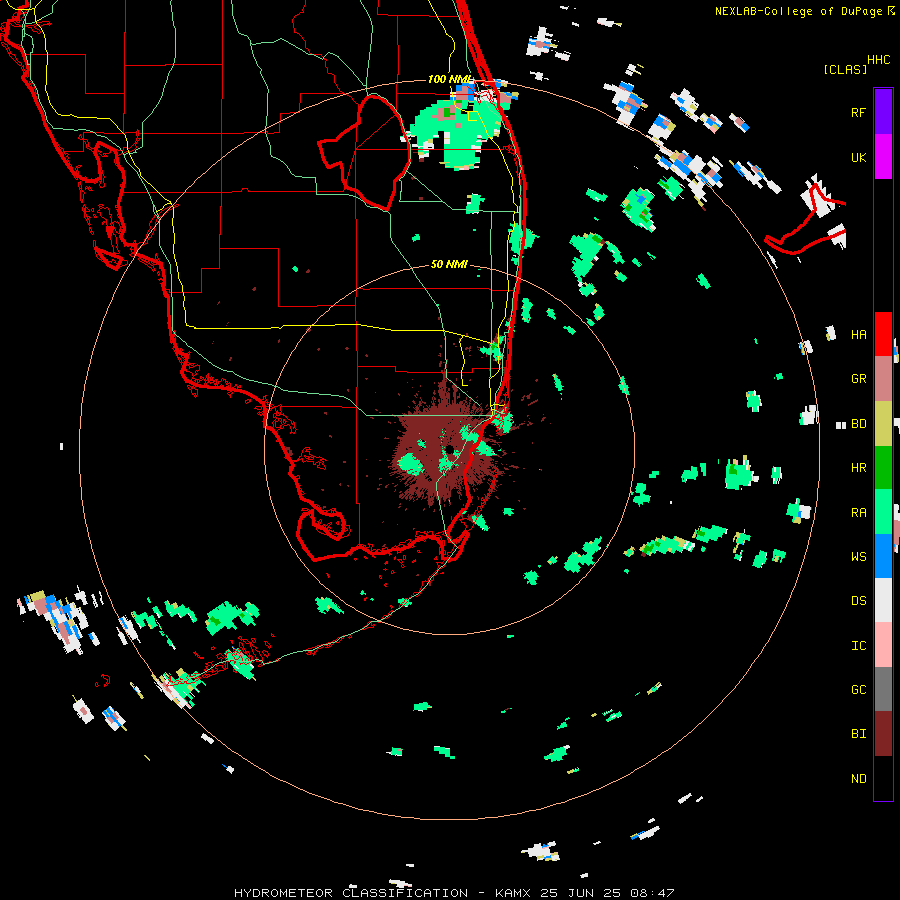Click the IC legend label
The height and width of the screenshot is (900, 900).
858,645
